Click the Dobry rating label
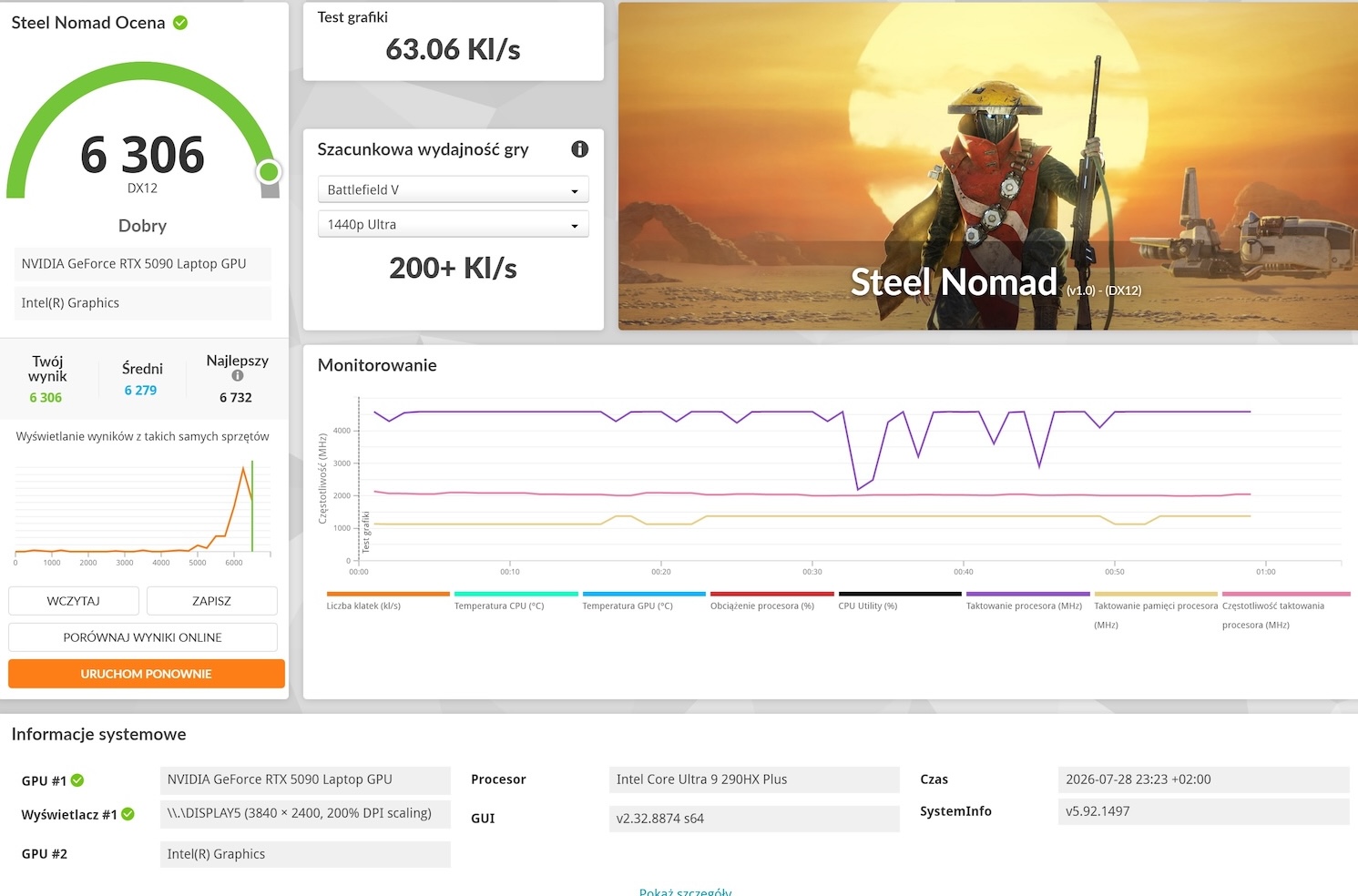 [143, 226]
